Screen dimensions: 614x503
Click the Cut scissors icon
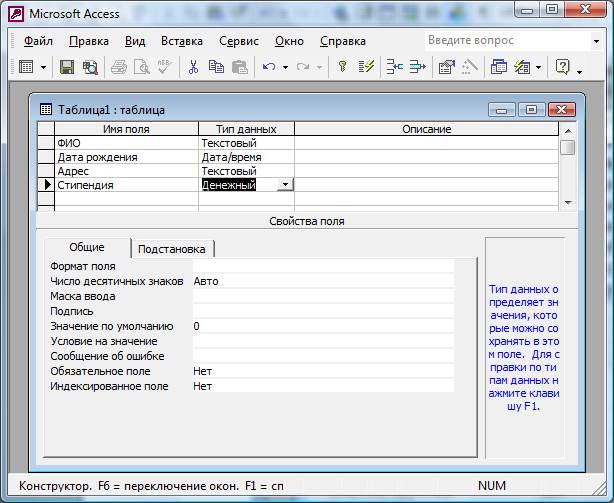[x=193, y=67]
